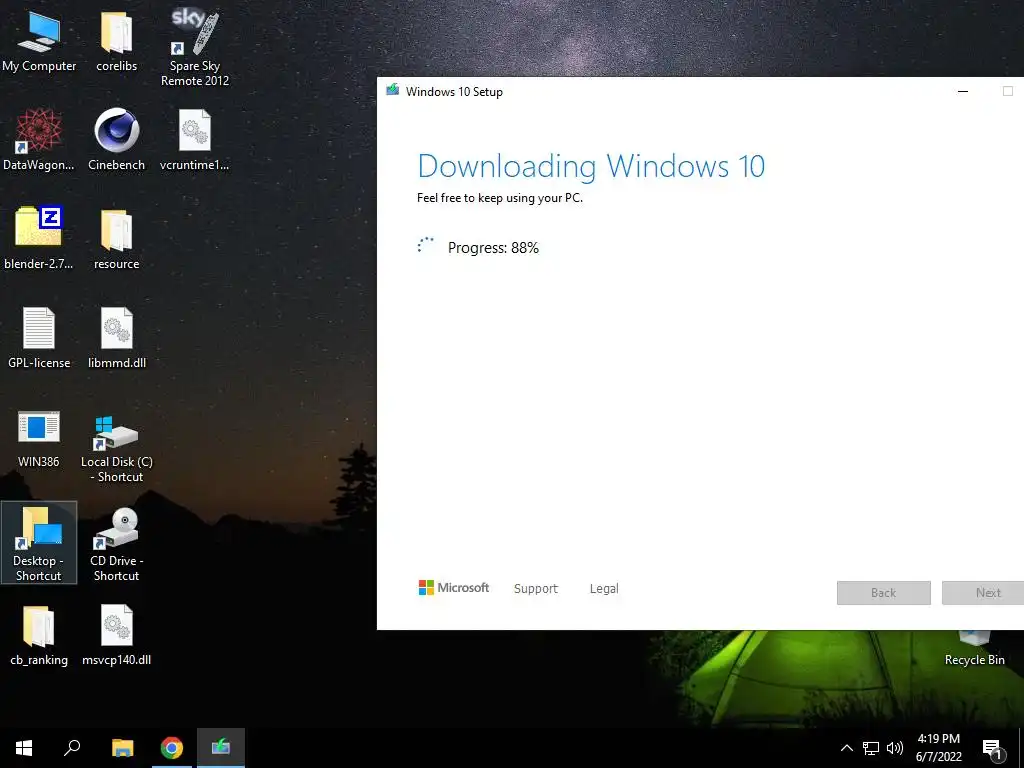Select the vcruntime1... file icon

point(195,140)
